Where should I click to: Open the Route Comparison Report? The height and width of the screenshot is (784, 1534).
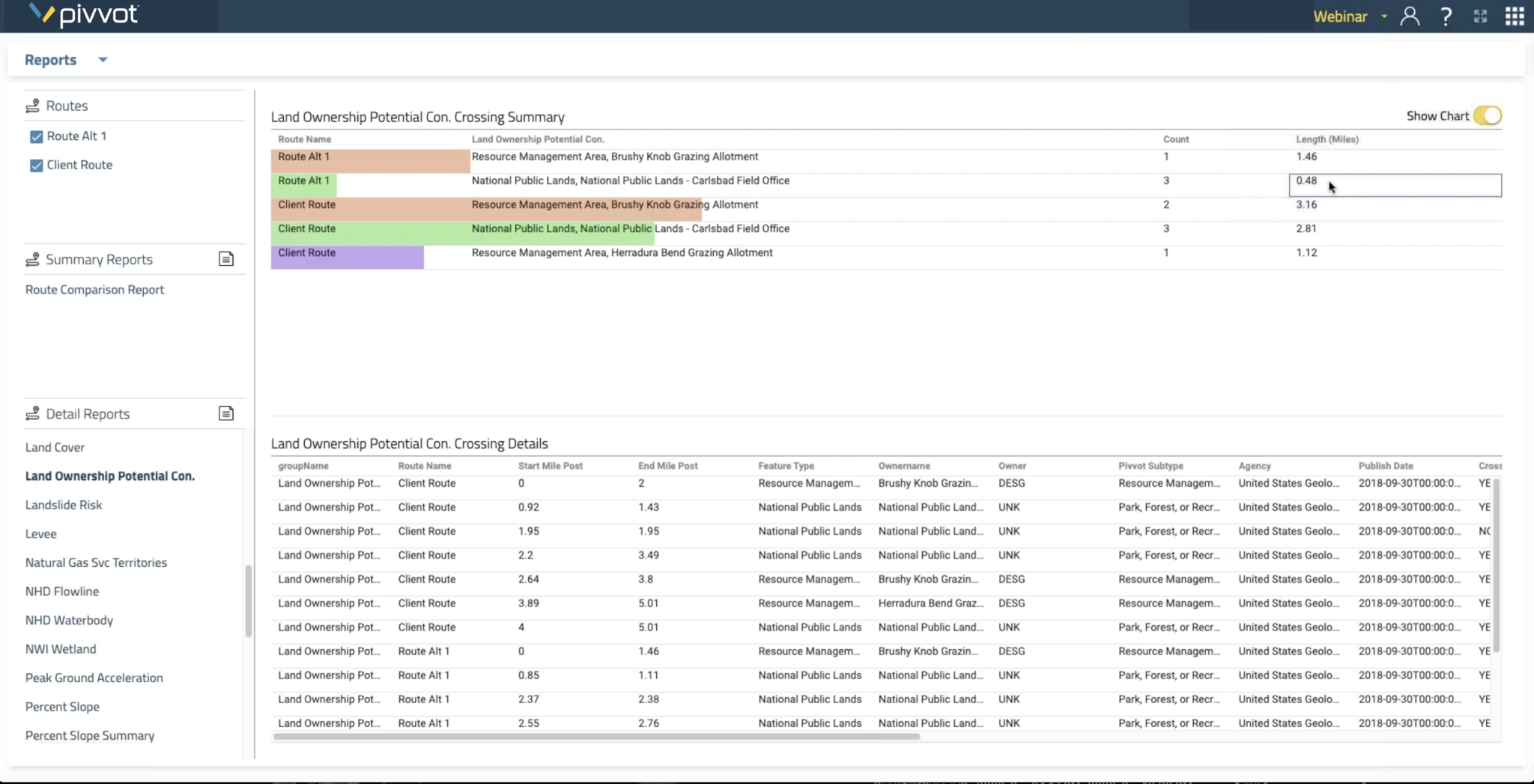[94, 290]
